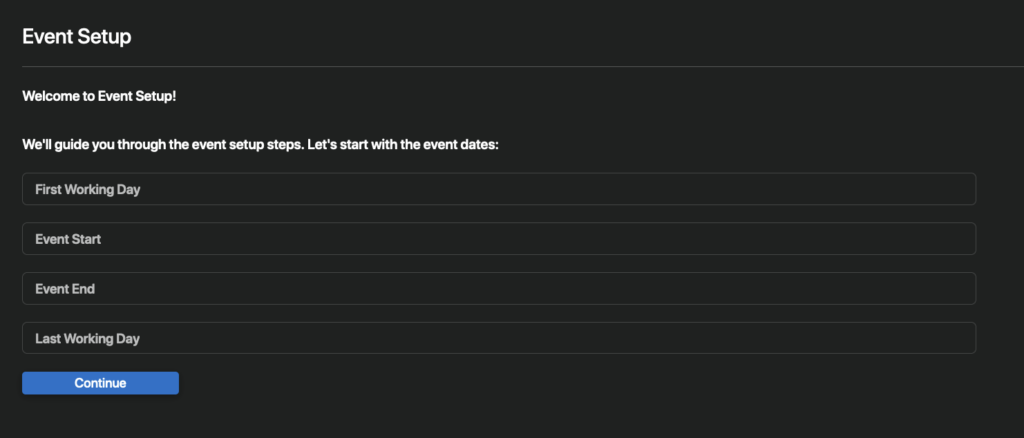Focus the Event End date field
This screenshot has width=1024, height=438.
tap(498, 289)
